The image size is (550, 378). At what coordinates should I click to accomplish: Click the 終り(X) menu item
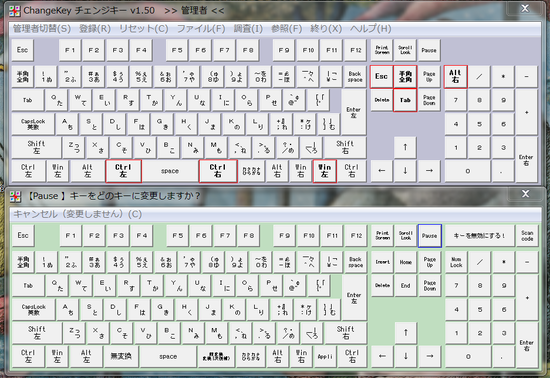[x=326, y=29]
